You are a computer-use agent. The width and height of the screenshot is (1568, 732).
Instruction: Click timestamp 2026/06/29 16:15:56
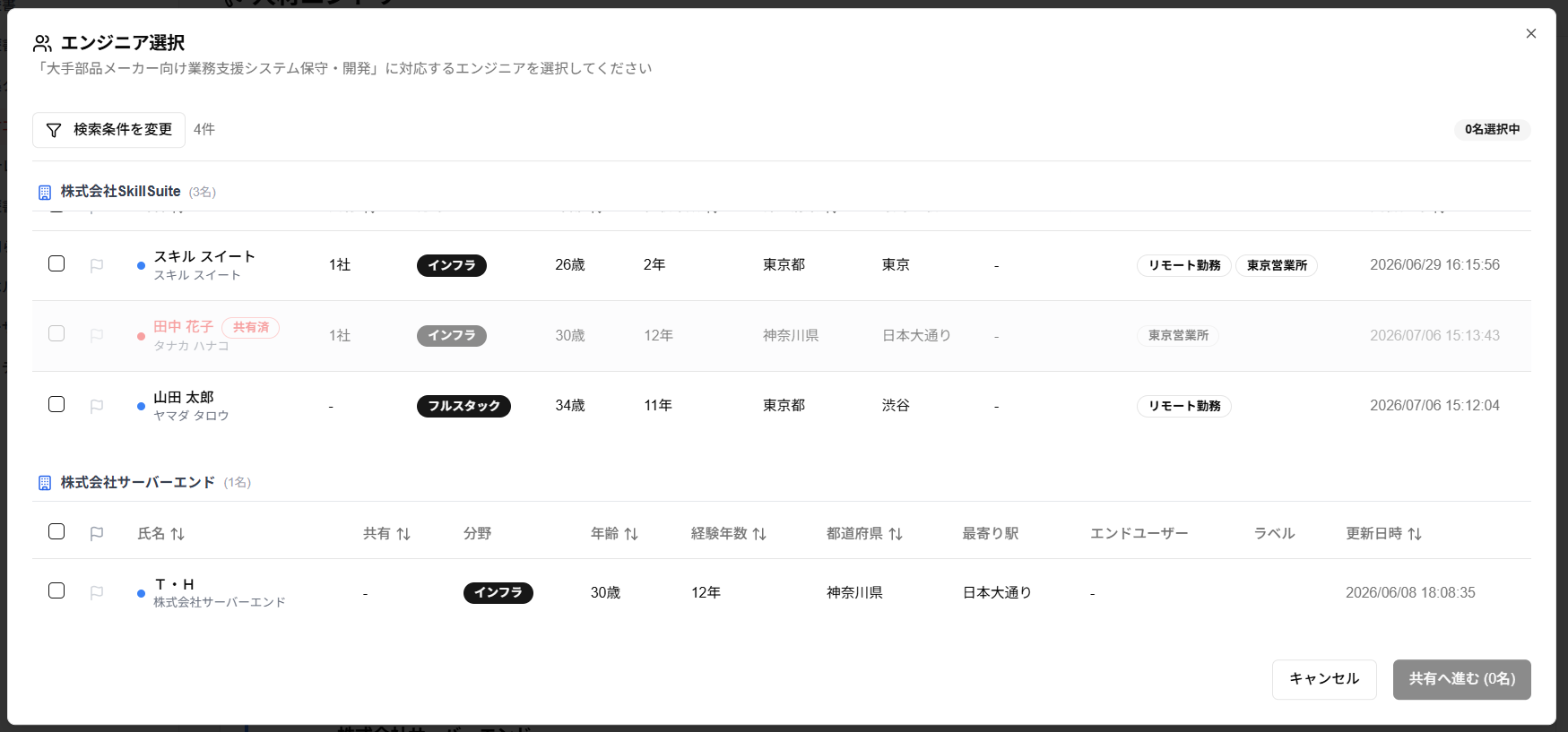tap(1434, 265)
